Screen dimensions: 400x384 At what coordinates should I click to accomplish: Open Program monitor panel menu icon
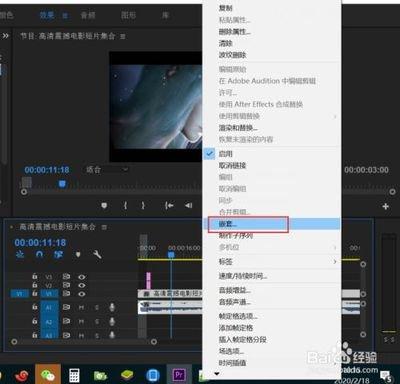click(123, 36)
